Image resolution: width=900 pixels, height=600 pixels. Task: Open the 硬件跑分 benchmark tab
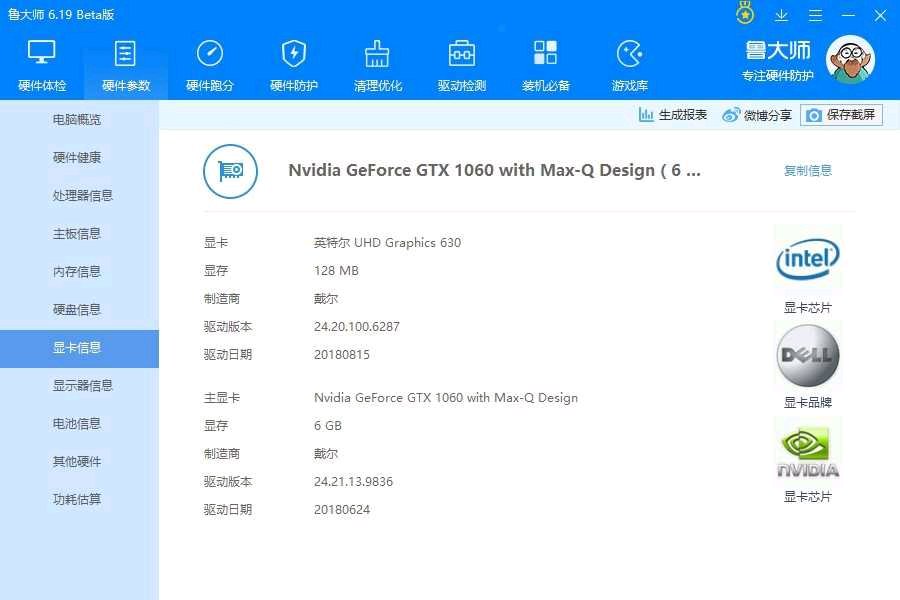tap(210, 66)
